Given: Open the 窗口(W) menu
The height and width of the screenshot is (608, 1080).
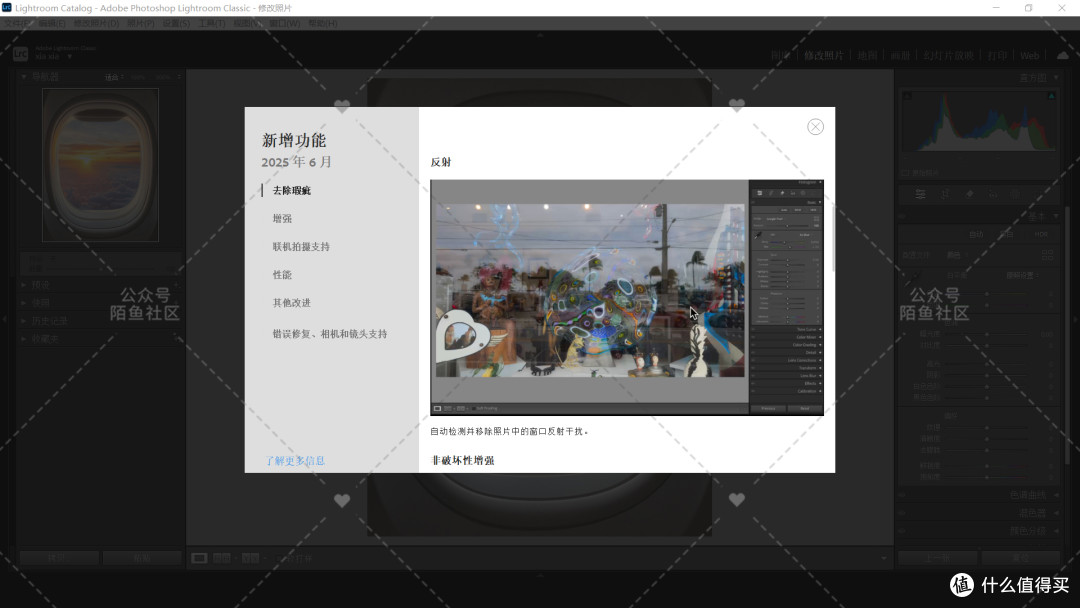Looking at the screenshot, I should [x=284, y=23].
